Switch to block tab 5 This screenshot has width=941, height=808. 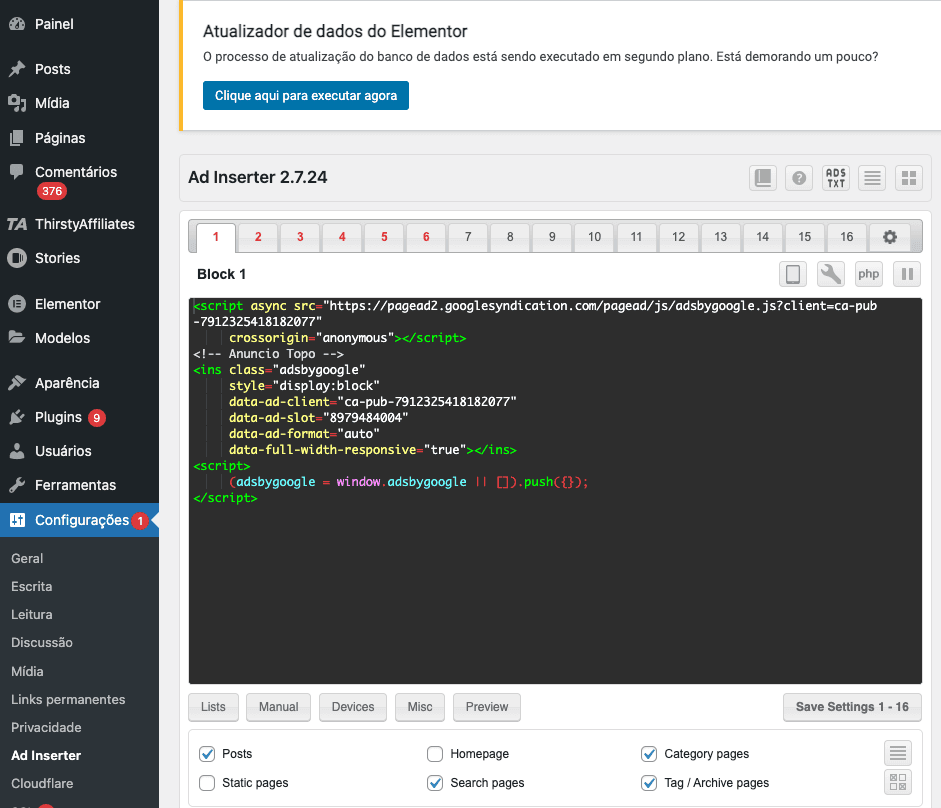coord(384,237)
